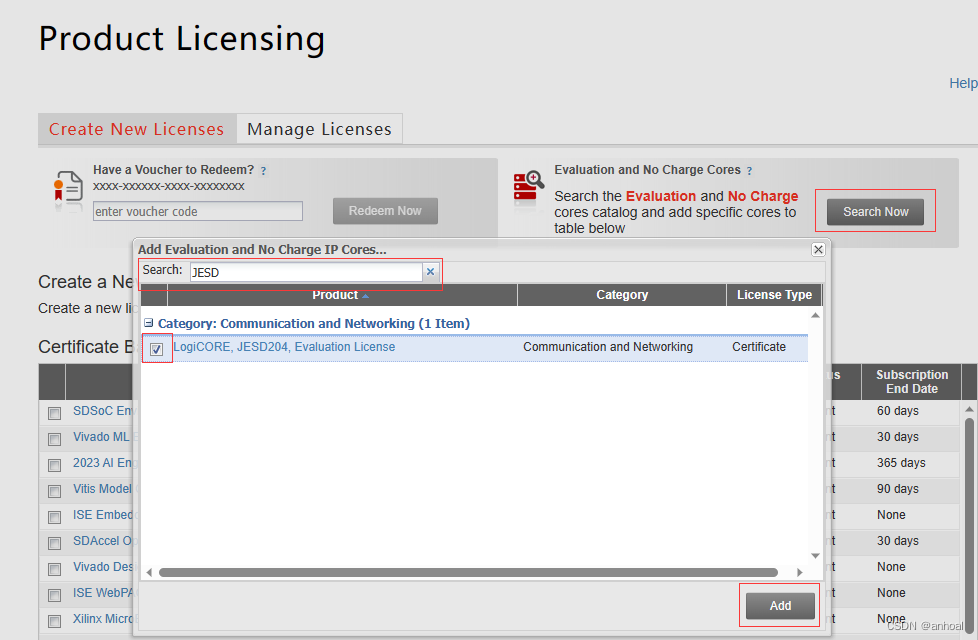This screenshot has width=978, height=640.
Task: Click the Add button in the dialog
Action: [779, 605]
